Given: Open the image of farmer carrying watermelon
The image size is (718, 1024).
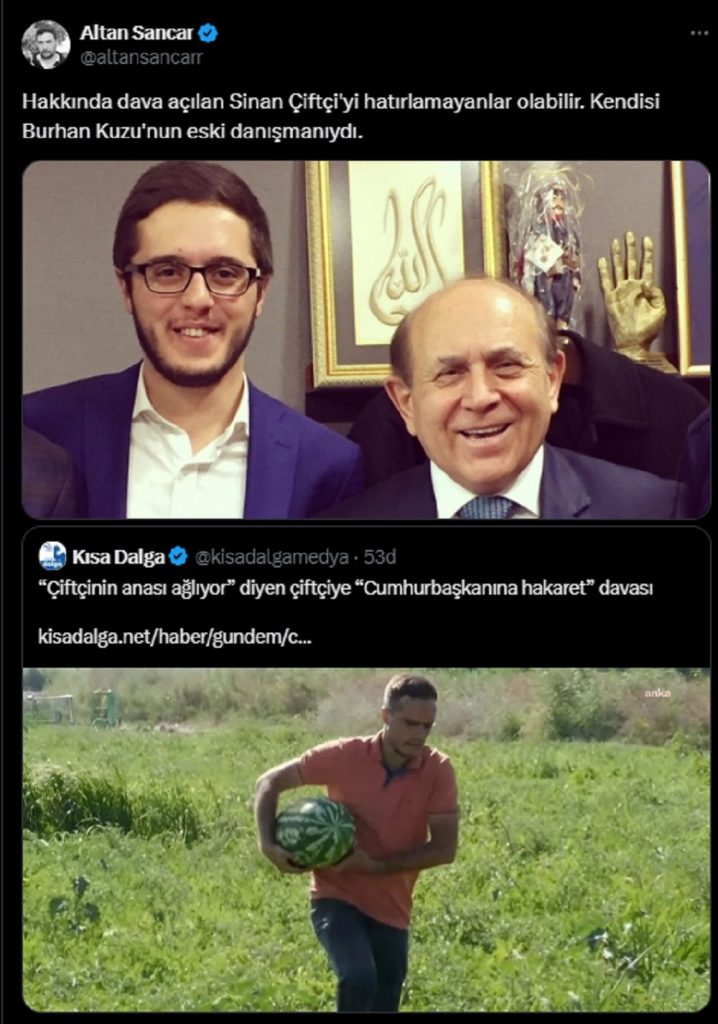Looking at the screenshot, I should pos(366,839).
